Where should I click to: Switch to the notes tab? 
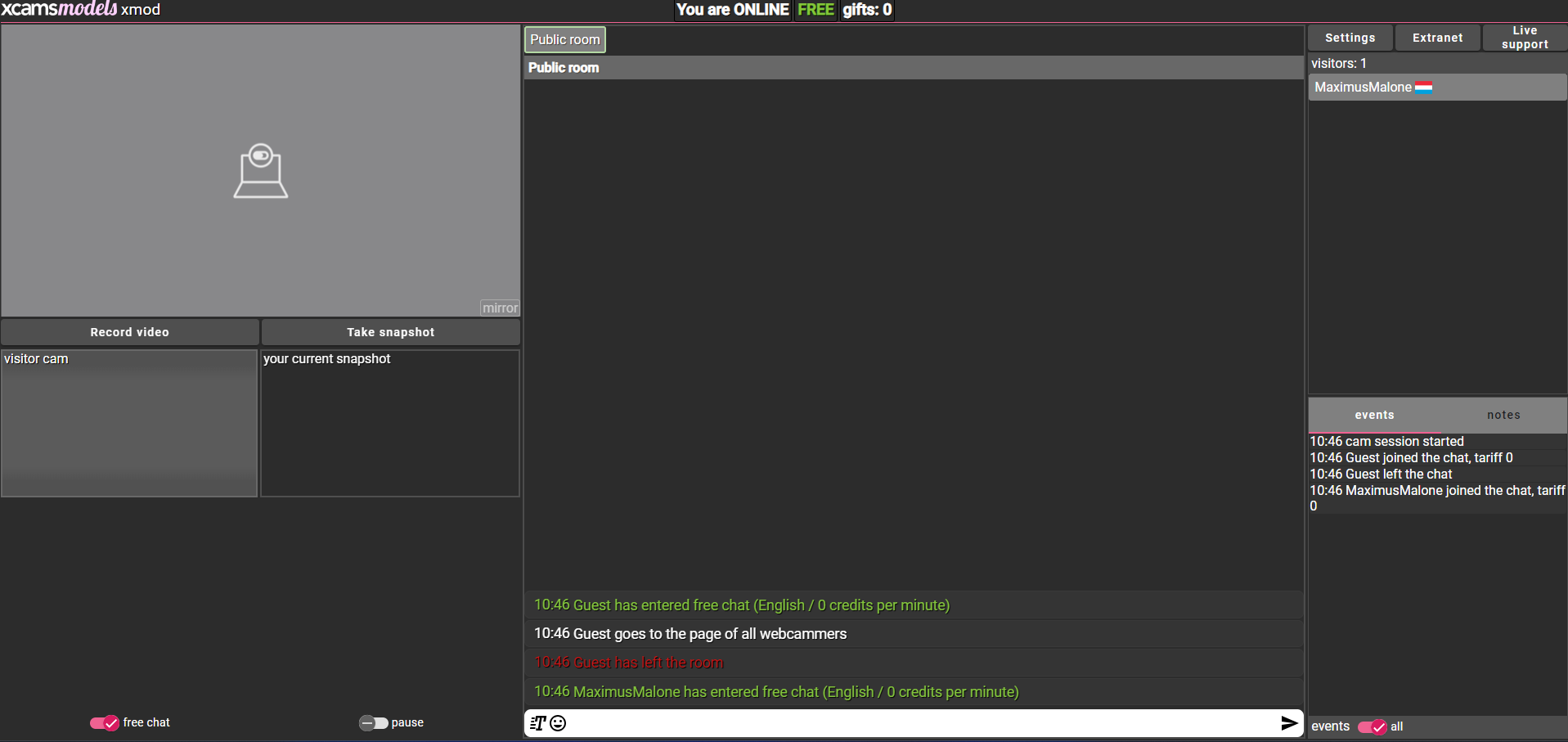pos(1503,416)
